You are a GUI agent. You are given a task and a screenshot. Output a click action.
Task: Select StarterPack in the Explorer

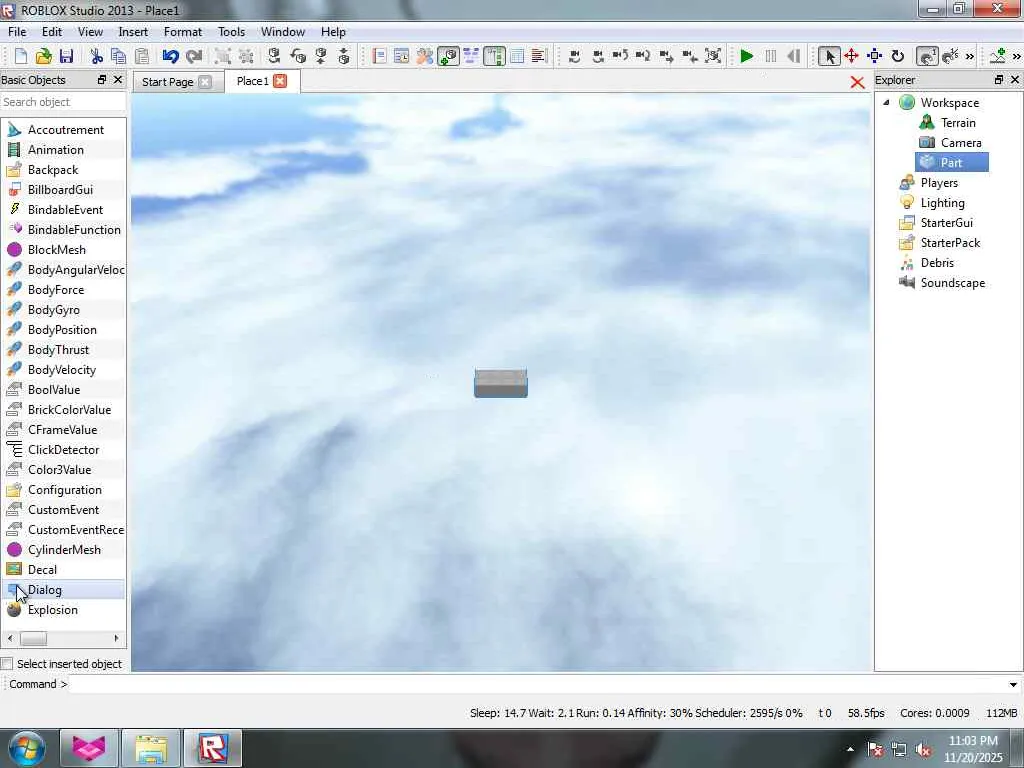tap(950, 243)
